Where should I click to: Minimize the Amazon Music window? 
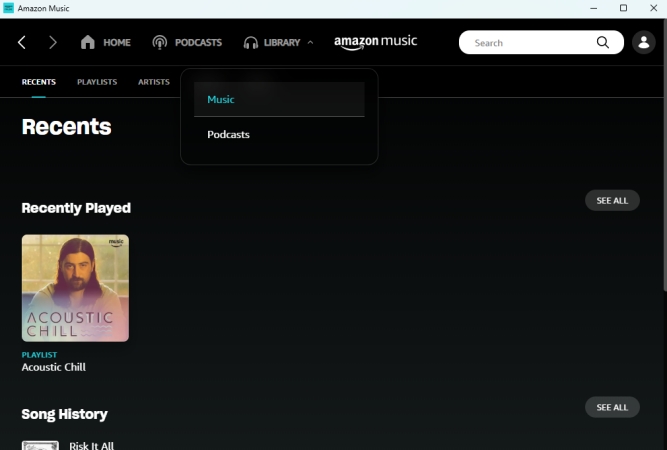click(x=593, y=8)
